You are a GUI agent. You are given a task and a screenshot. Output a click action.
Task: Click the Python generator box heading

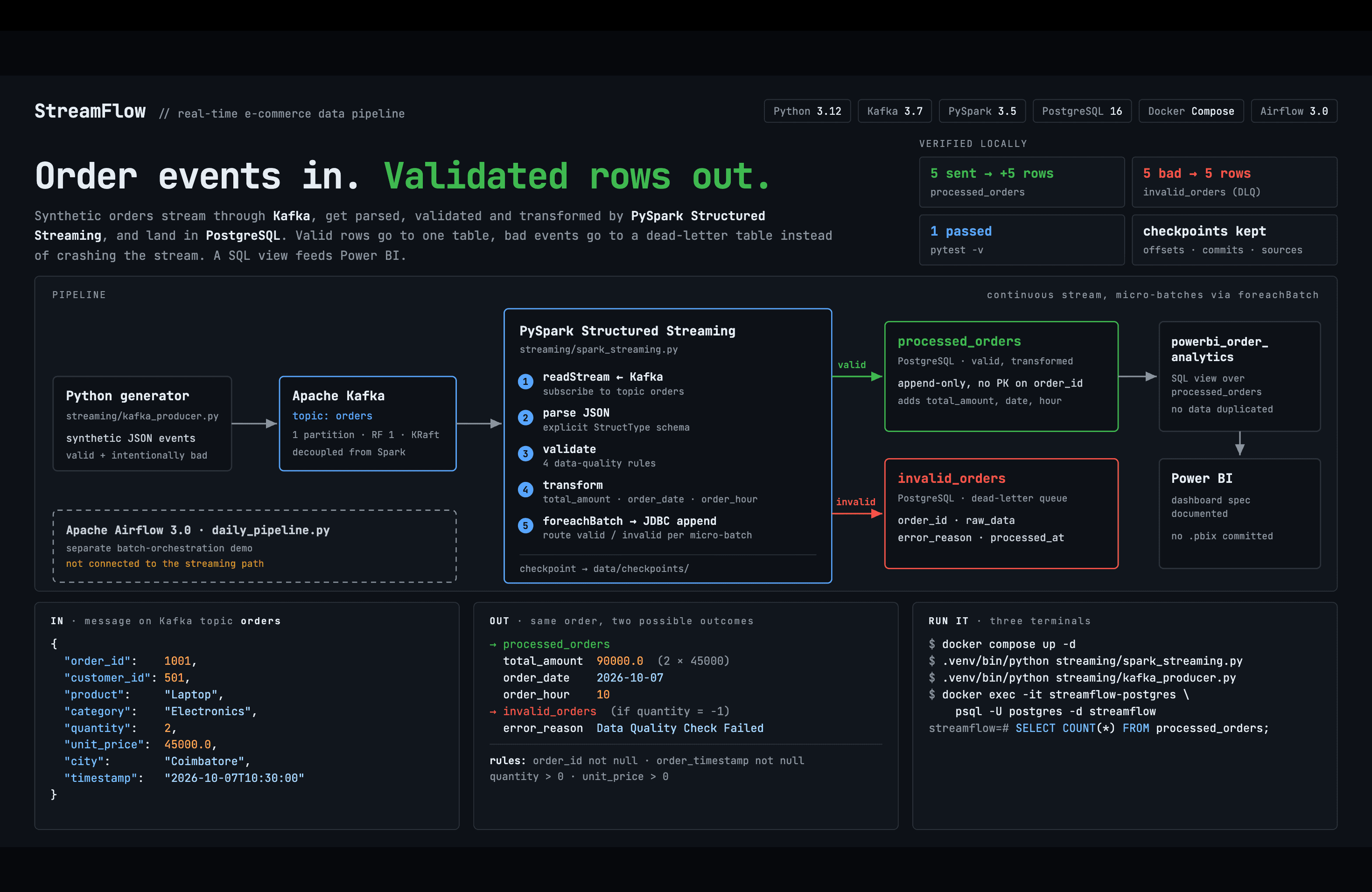[127, 396]
